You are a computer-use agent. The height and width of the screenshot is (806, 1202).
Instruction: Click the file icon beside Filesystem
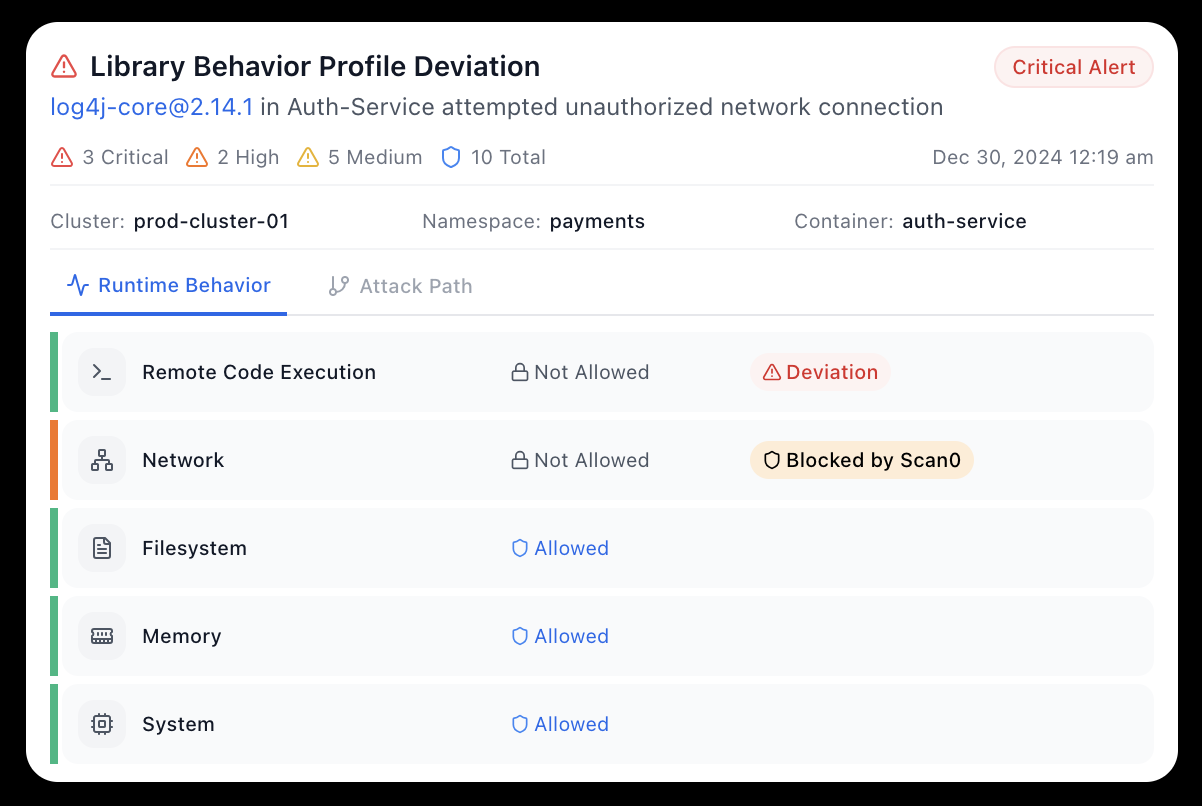coord(101,547)
